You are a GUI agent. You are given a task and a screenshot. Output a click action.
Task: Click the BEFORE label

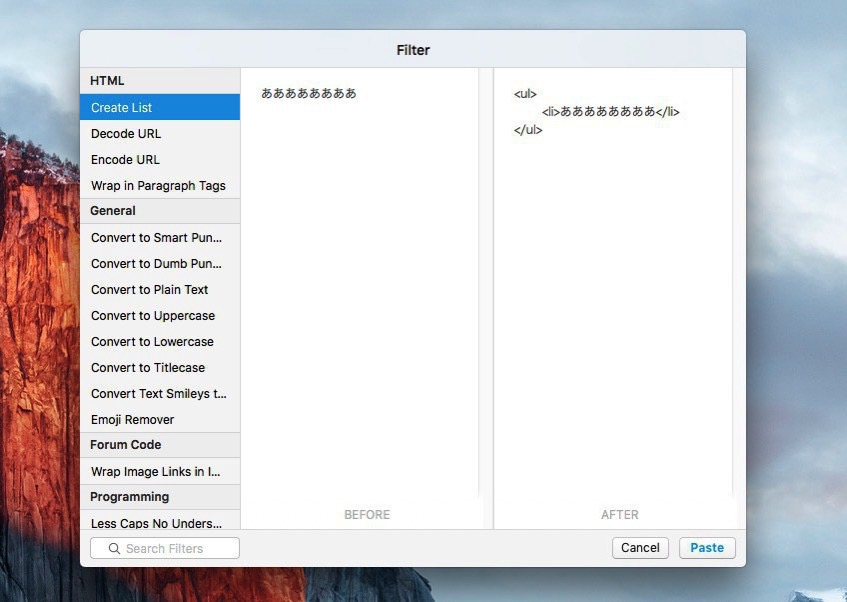pyautogui.click(x=367, y=514)
